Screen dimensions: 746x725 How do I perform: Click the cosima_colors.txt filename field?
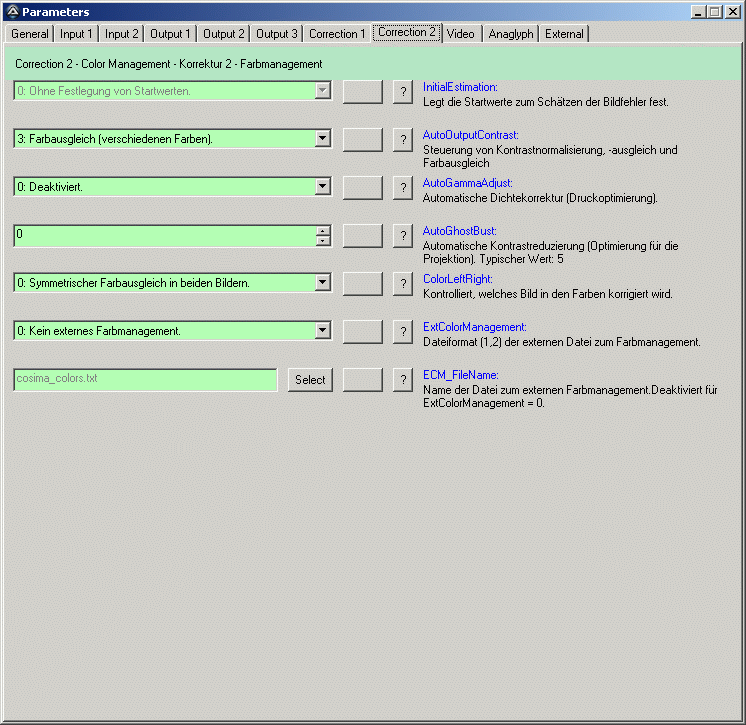(145, 380)
